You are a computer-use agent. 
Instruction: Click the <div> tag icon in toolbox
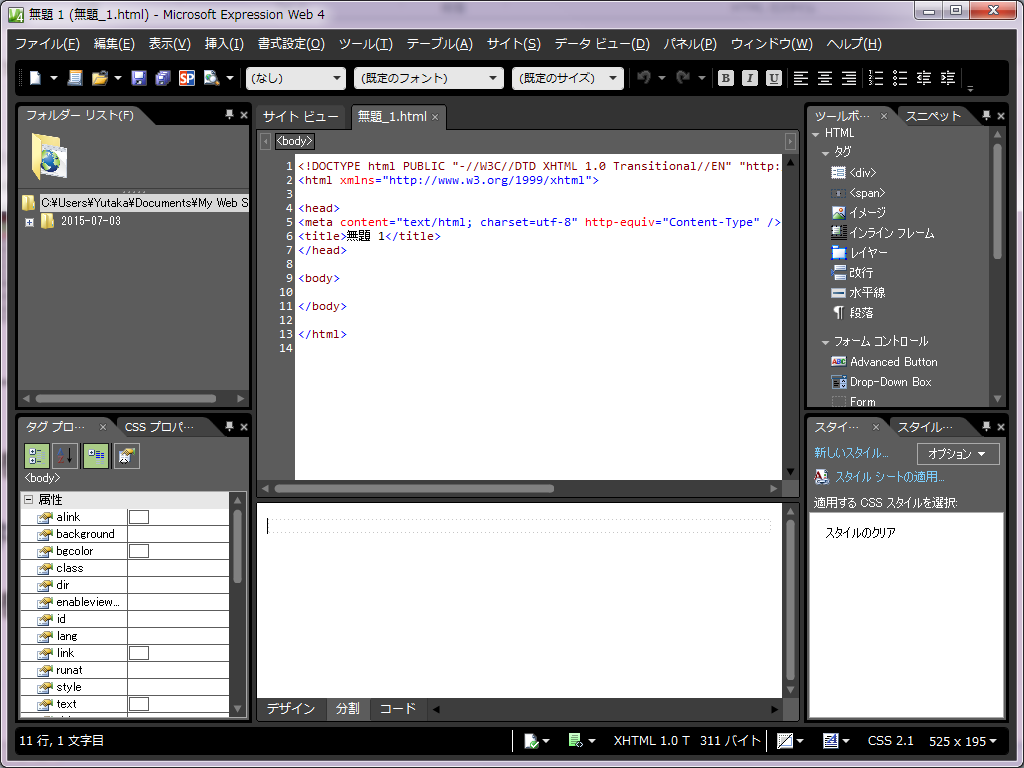[839, 172]
